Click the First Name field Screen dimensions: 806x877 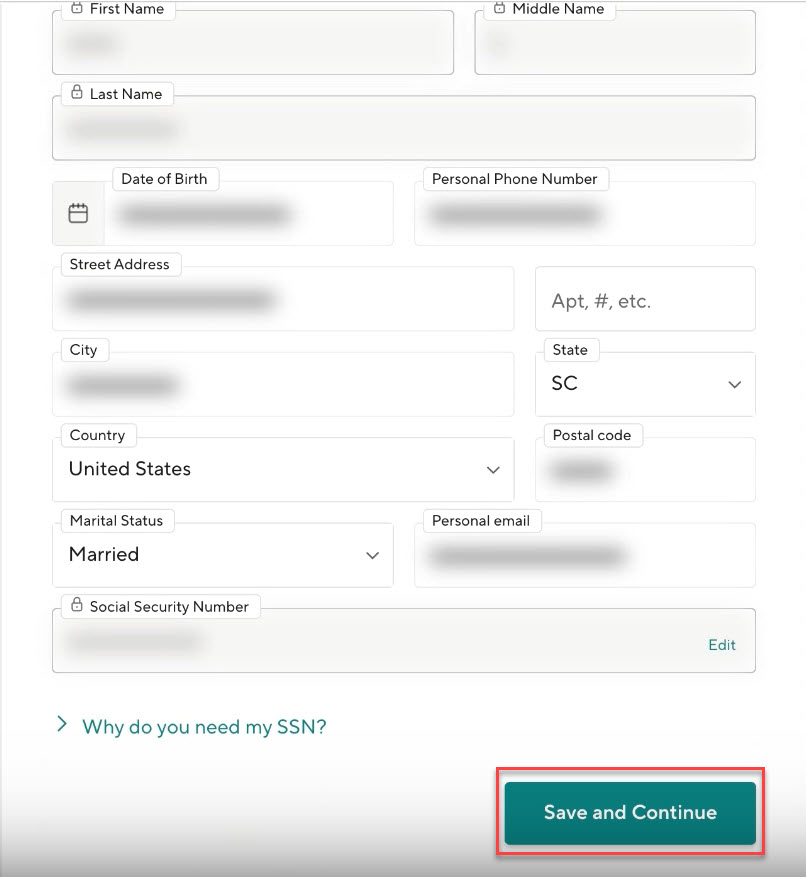252,45
